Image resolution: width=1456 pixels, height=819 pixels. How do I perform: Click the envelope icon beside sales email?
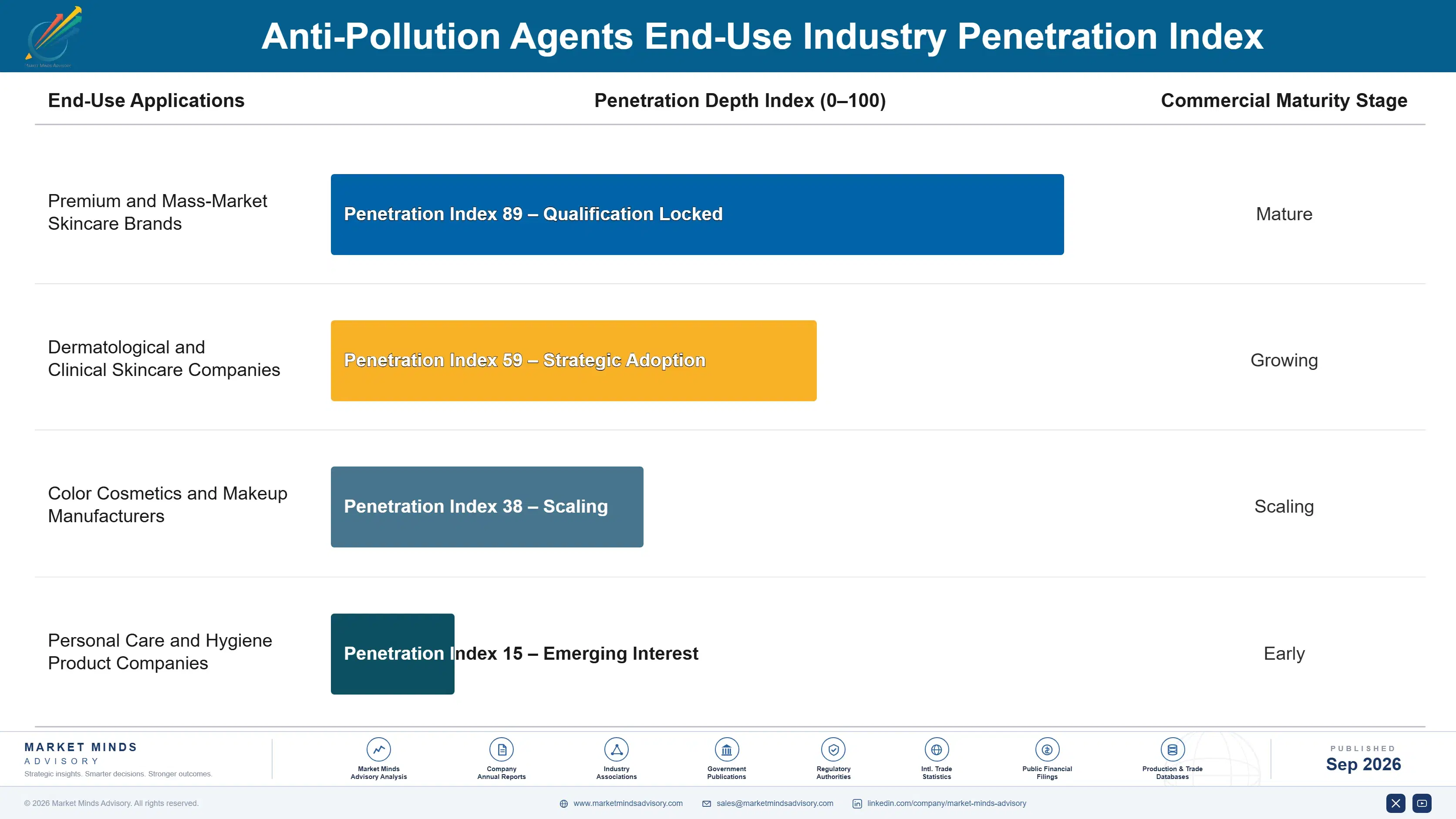(707, 804)
